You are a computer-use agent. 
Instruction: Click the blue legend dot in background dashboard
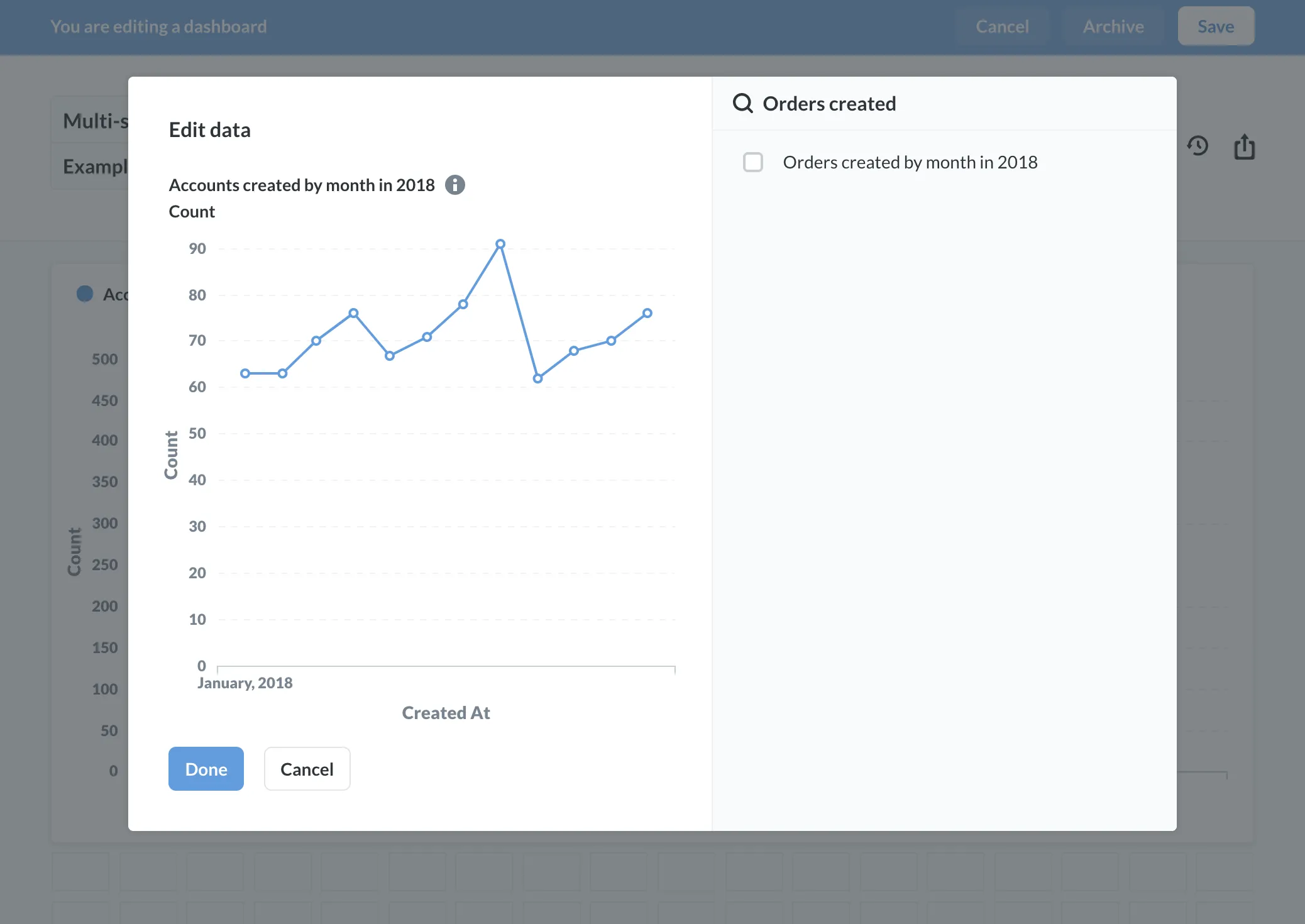point(85,294)
